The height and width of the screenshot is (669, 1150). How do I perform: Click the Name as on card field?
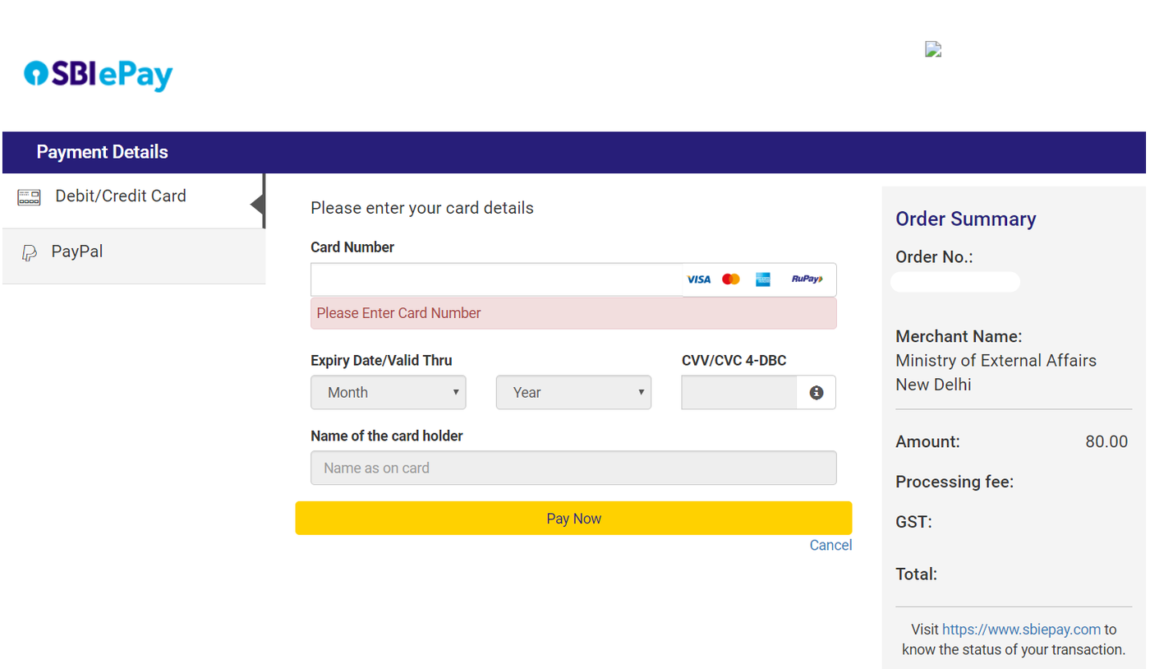(574, 468)
